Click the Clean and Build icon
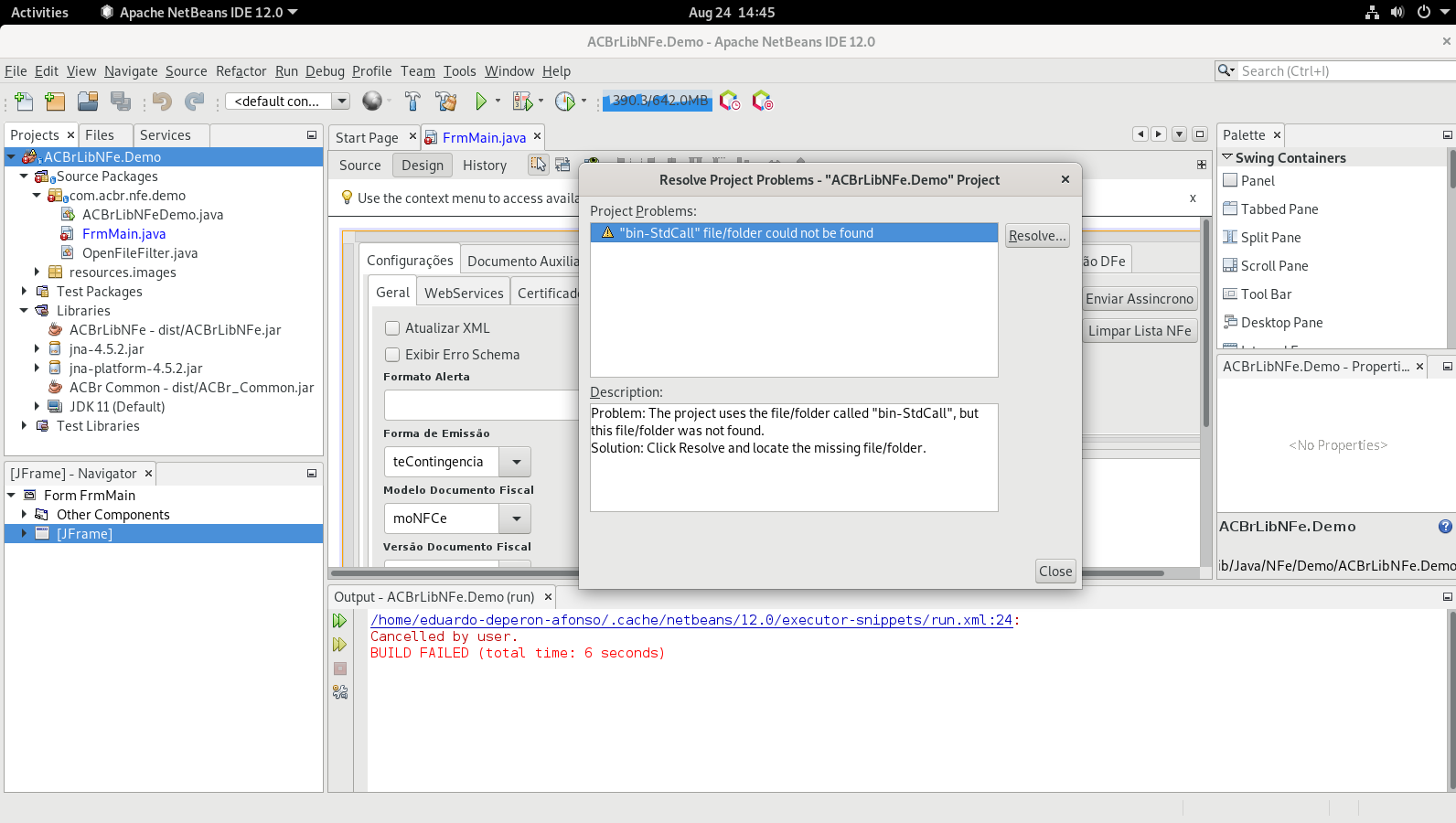 point(446,102)
